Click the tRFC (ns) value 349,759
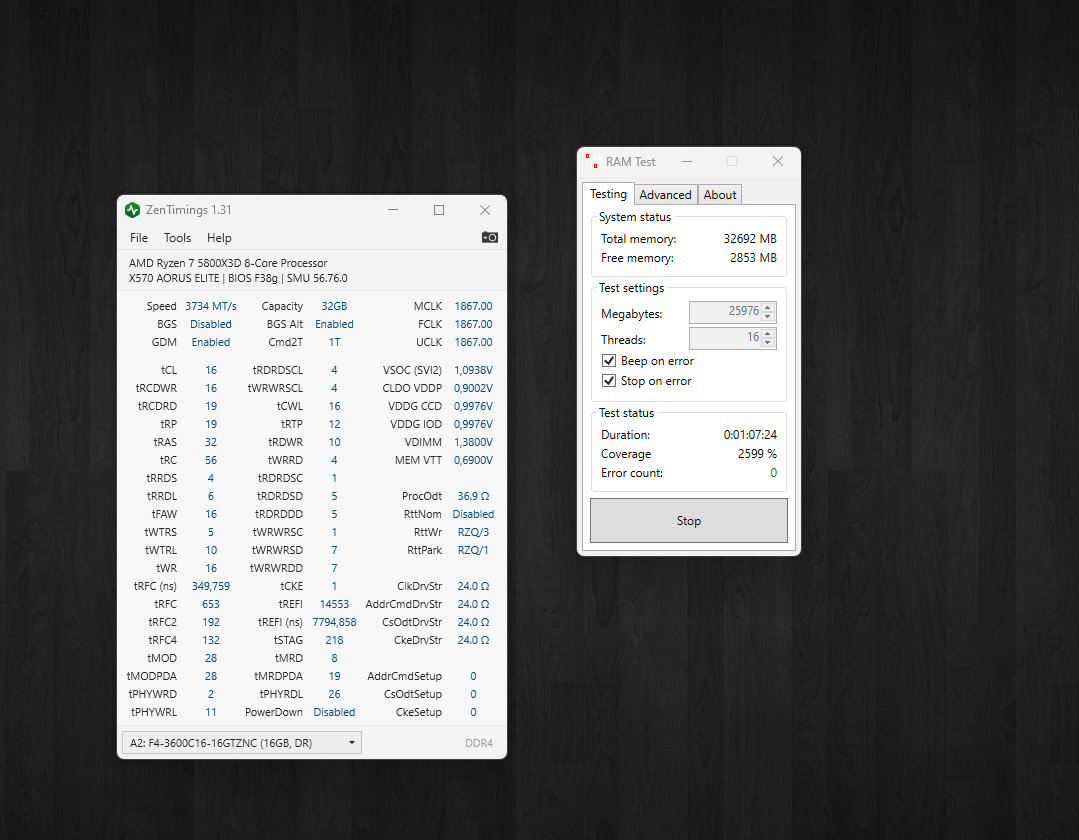Viewport: 1079px width, 840px height. 211,586
